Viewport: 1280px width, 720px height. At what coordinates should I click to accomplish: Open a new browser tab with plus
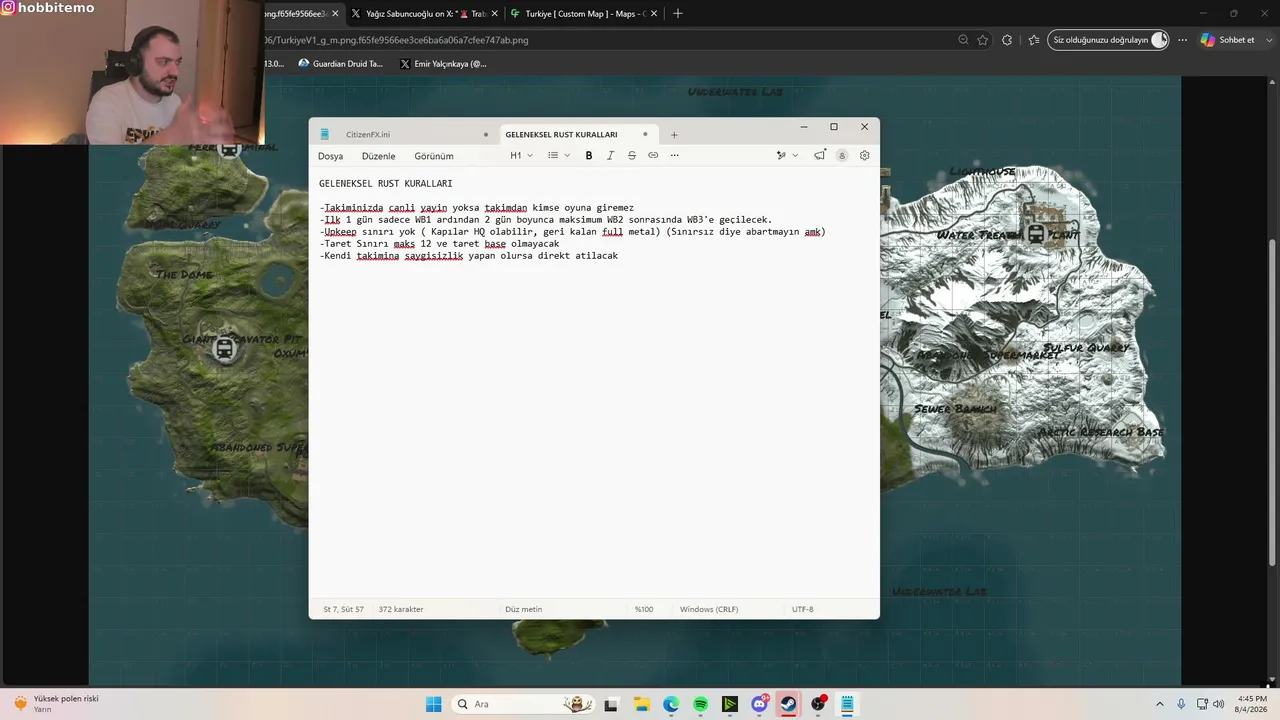pyautogui.click(x=678, y=13)
